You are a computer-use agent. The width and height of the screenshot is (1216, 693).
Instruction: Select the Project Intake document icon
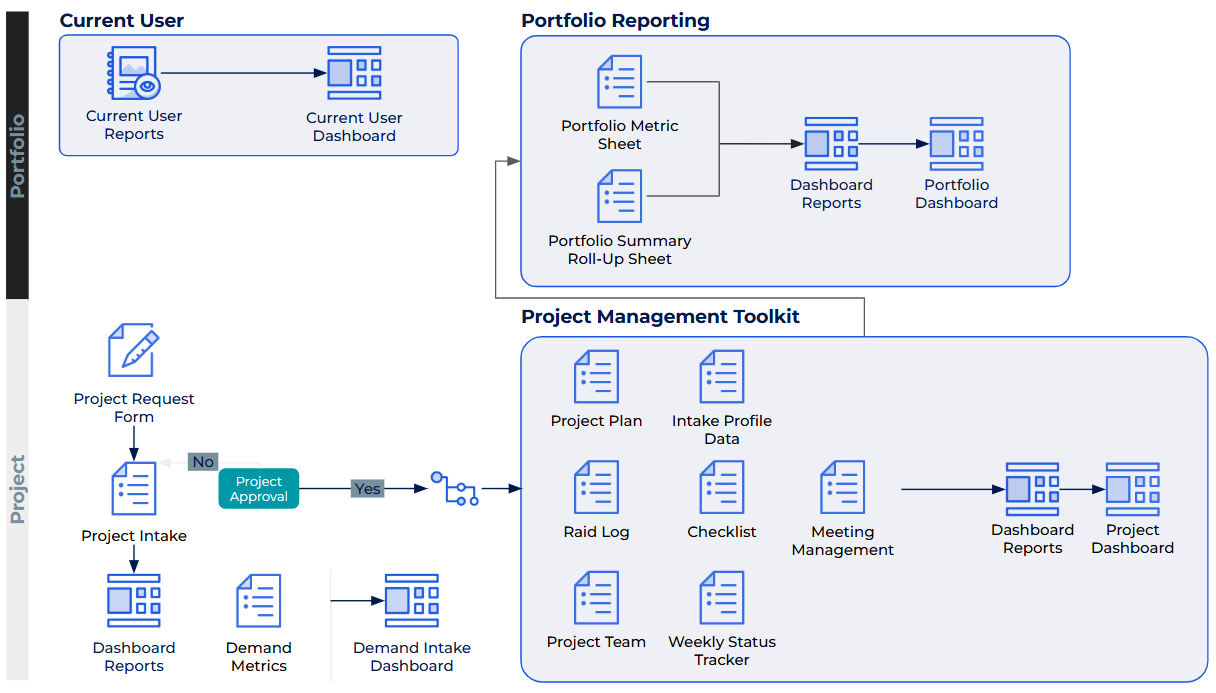pyautogui.click(x=134, y=487)
